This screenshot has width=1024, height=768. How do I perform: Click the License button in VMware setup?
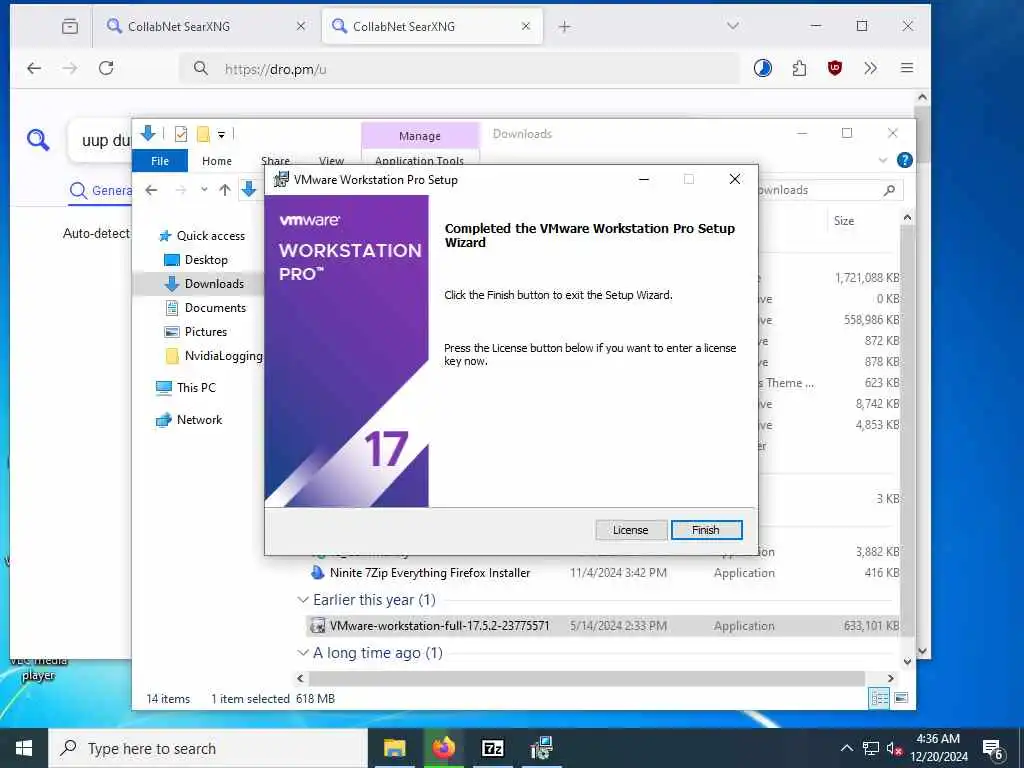click(630, 530)
